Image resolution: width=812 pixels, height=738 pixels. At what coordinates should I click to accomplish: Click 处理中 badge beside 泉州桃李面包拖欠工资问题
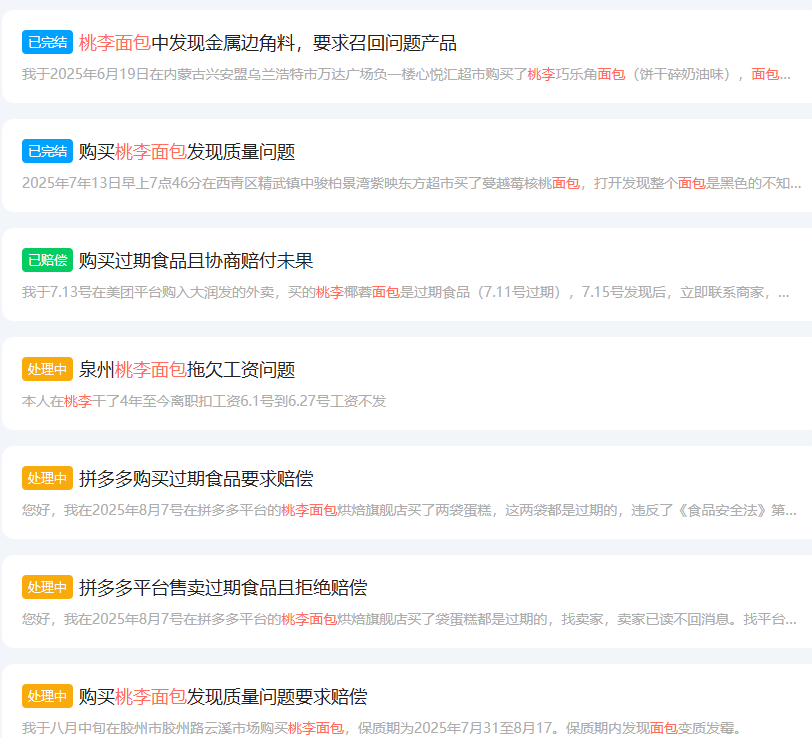tap(47, 369)
